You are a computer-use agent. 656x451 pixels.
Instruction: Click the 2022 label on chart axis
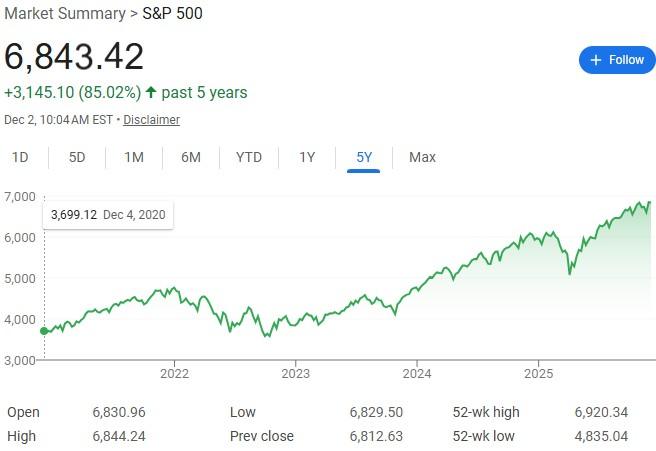174,373
